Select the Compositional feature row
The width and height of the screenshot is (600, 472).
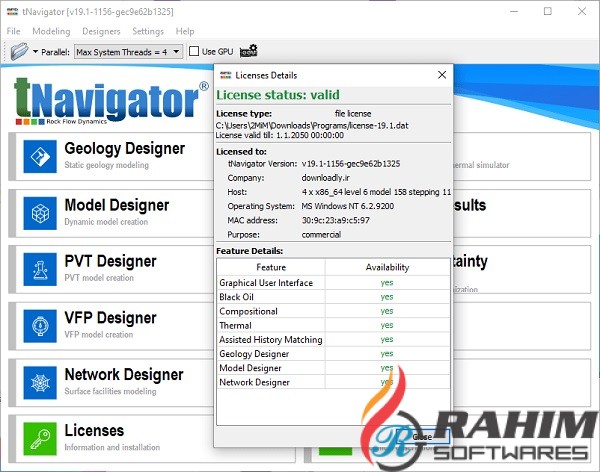tap(333, 311)
